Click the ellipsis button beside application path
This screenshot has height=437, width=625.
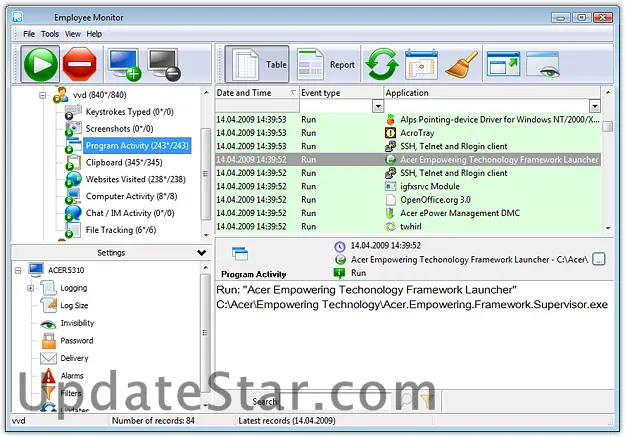(x=598, y=259)
